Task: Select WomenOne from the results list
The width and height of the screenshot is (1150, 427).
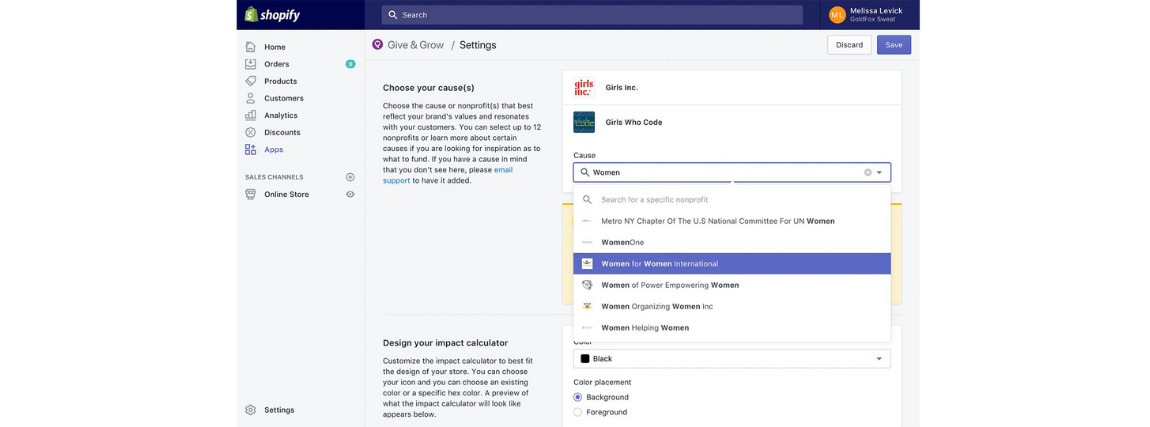Action: 622,242
